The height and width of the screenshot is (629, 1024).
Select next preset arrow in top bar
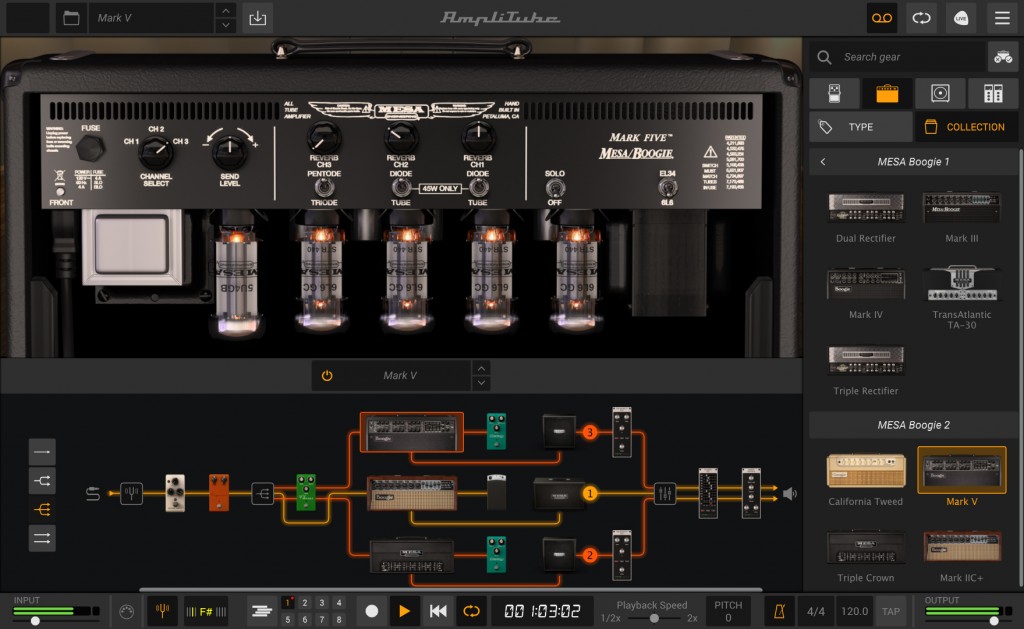pos(225,25)
